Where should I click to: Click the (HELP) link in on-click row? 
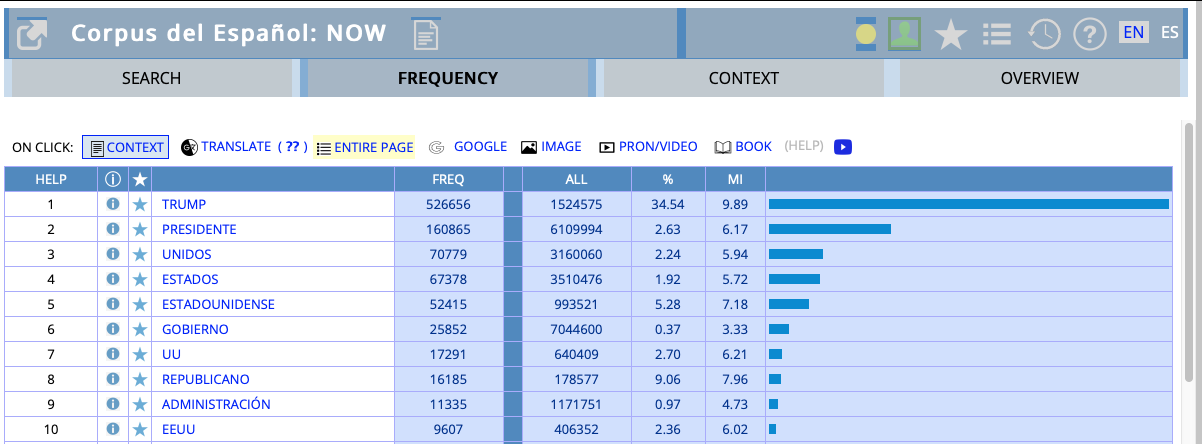point(804,146)
